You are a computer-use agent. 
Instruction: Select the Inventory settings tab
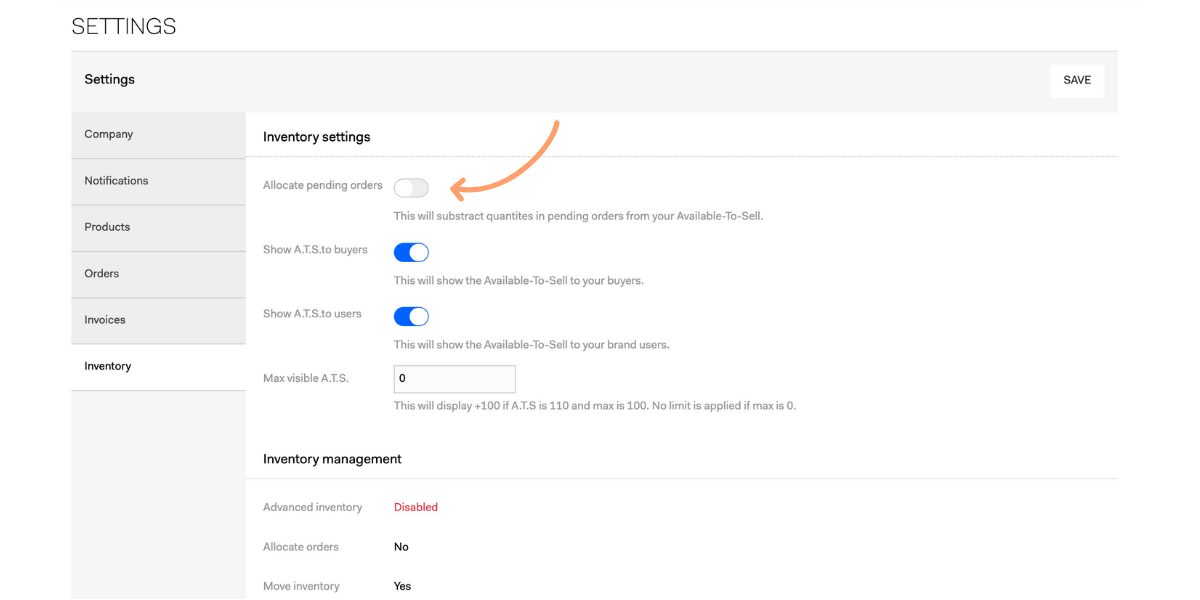(x=158, y=367)
